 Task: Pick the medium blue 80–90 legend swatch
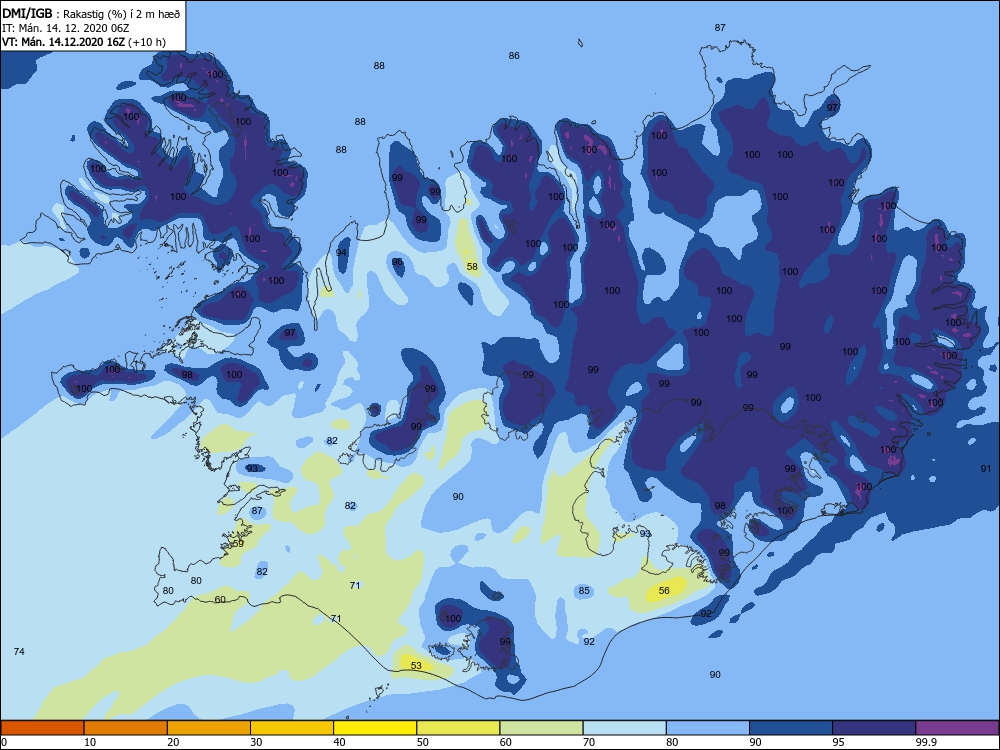[x=708, y=728]
